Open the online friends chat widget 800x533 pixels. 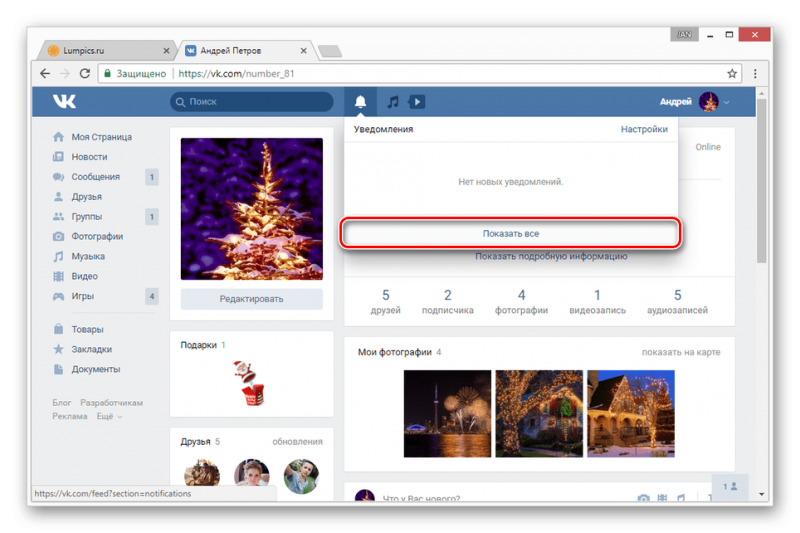point(730,487)
